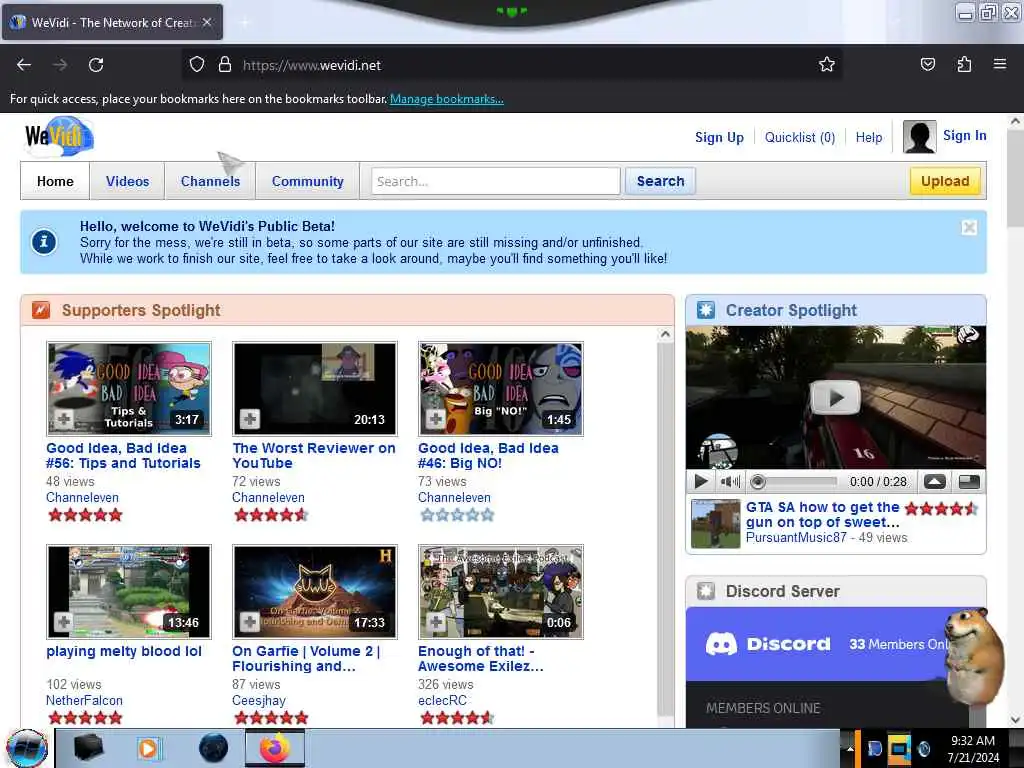Screen dimensions: 1024x768
Task: Open a new tab with the plus button
Action: coord(246,22)
